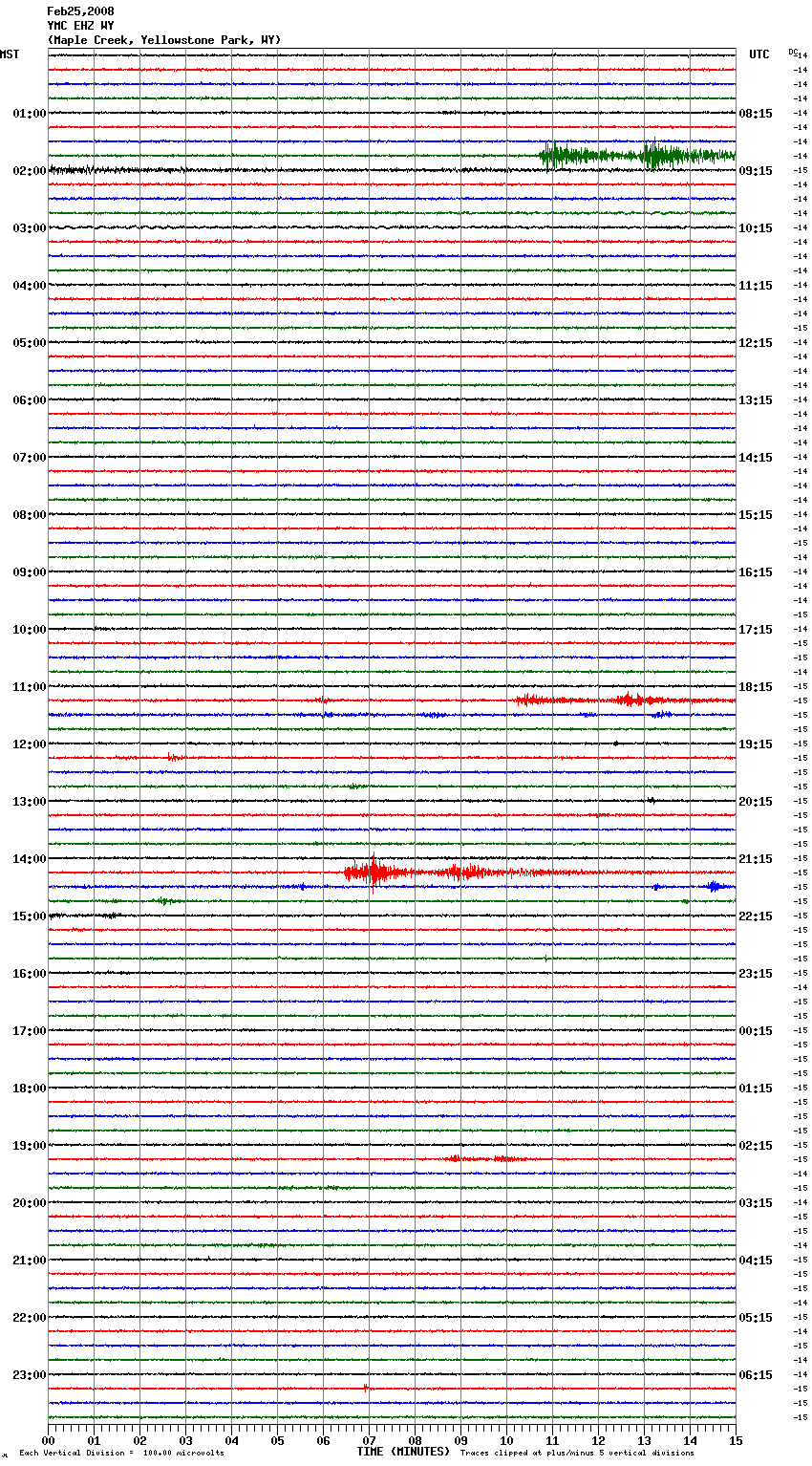The image size is (812, 1466).
Task: Select the 03:00 MST row label
Action: 30,228
